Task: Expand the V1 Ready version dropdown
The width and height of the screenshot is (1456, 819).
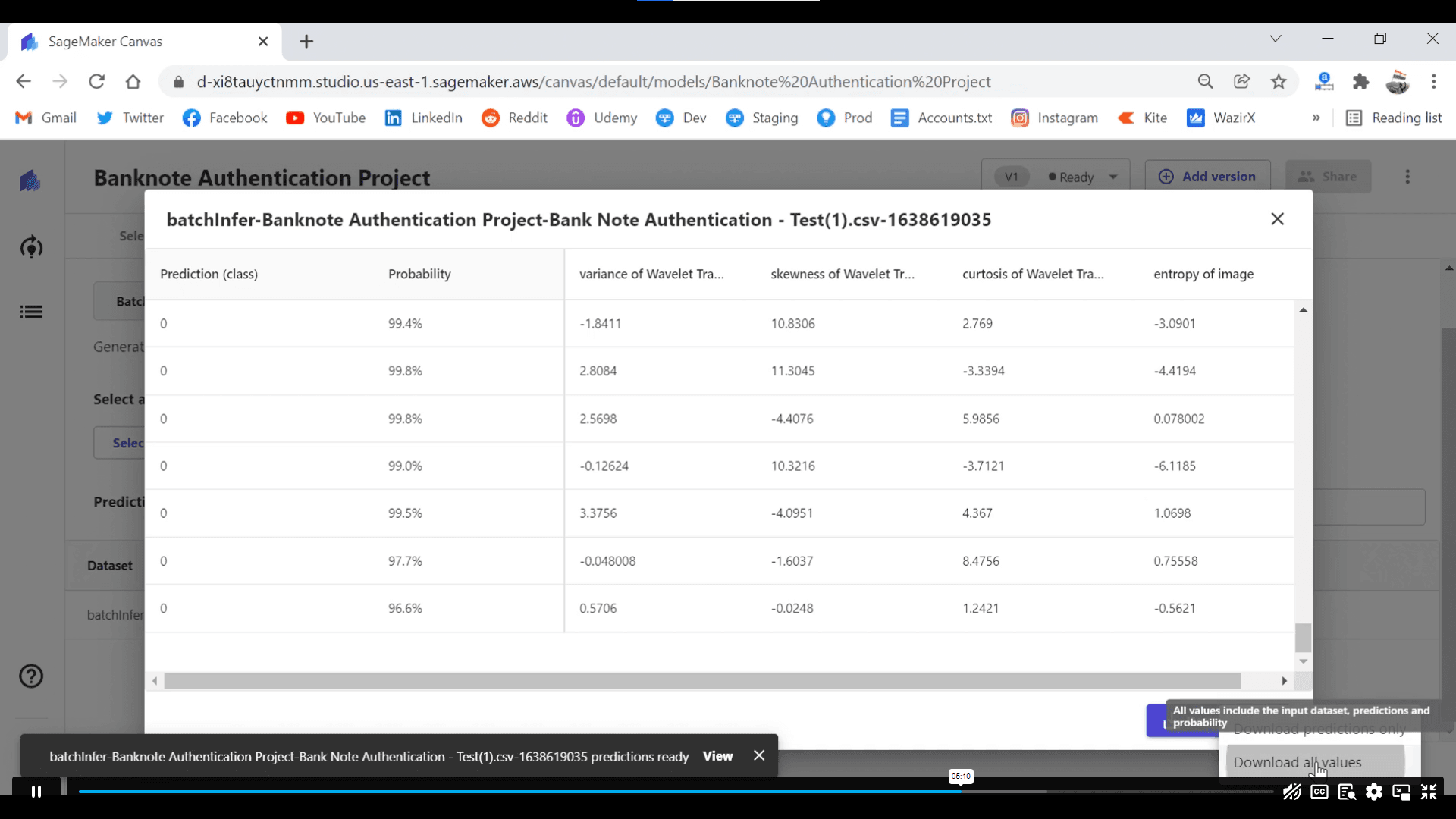Action: tap(1113, 176)
